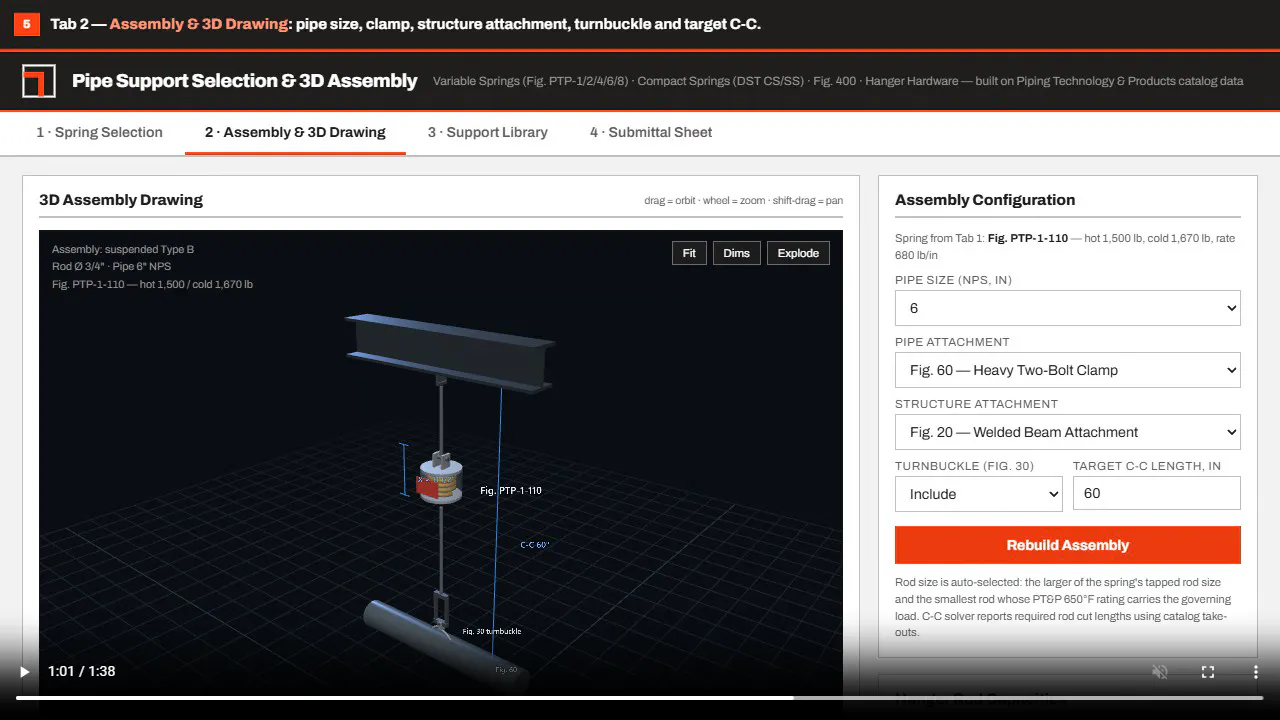The image size is (1280, 720).
Task: Click the Rebuild Assembly button
Action: tap(1068, 545)
